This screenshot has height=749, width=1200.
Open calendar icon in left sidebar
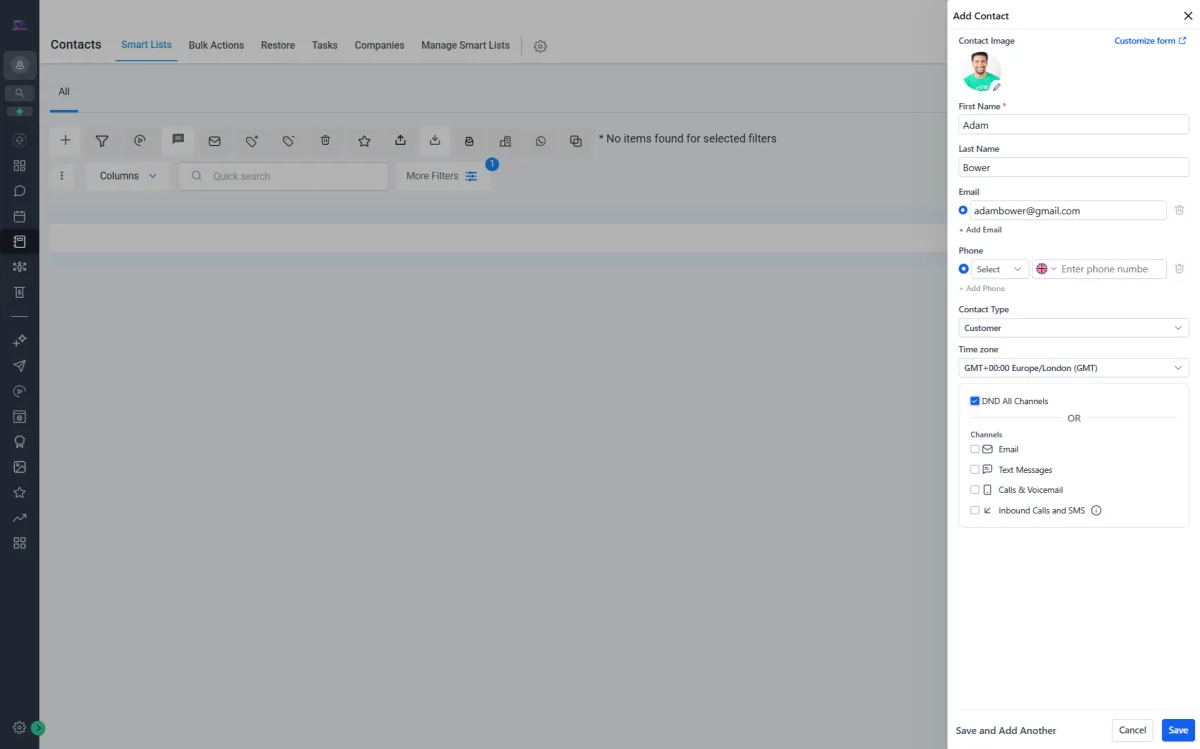(x=19, y=216)
